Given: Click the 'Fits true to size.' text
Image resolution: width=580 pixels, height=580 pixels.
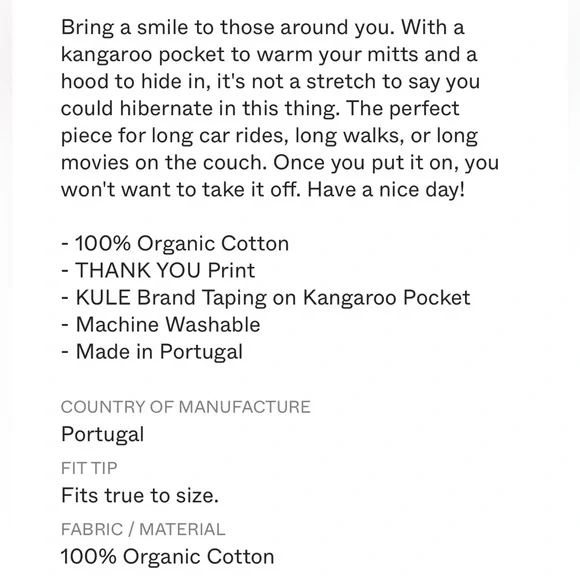Looking at the screenshot, I should coord(140,495).
